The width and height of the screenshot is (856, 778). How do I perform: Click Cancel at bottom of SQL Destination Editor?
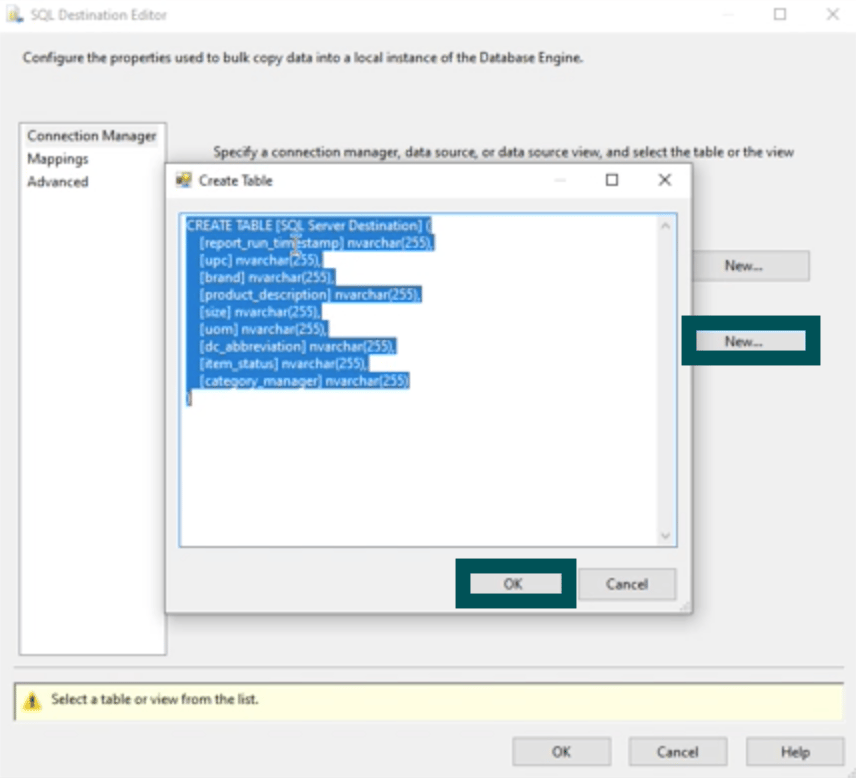tap(677, 752)
